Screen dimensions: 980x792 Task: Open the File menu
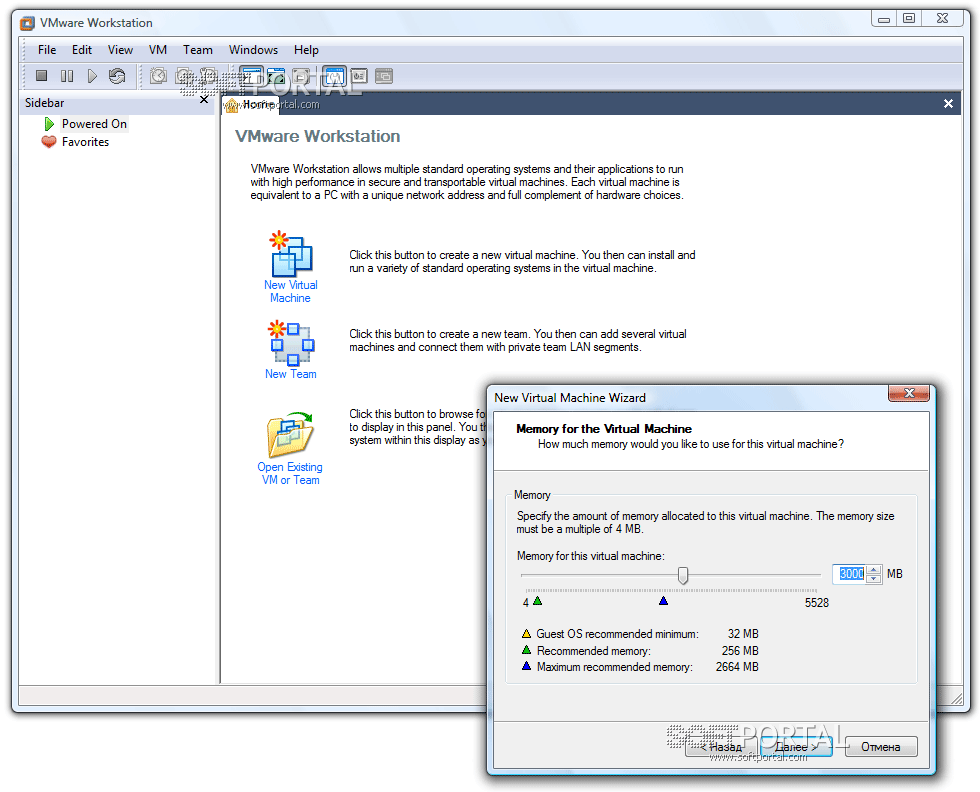(x=47, y=50)
